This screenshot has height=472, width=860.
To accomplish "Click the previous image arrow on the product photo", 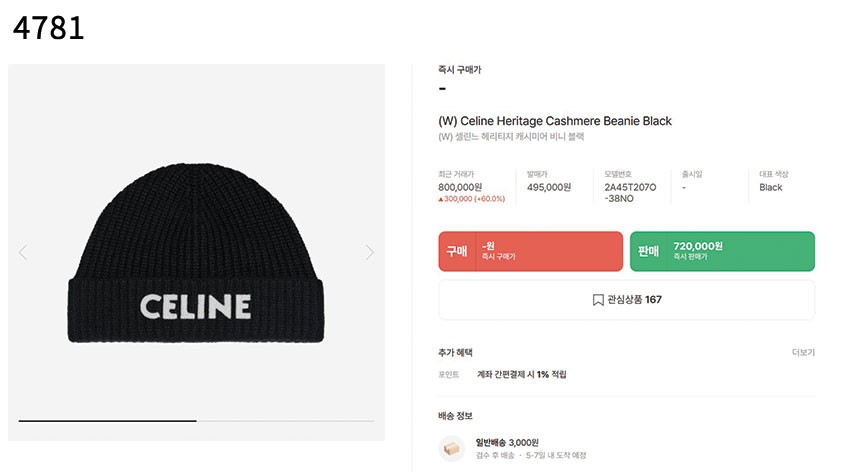I will tap(23, 252).
